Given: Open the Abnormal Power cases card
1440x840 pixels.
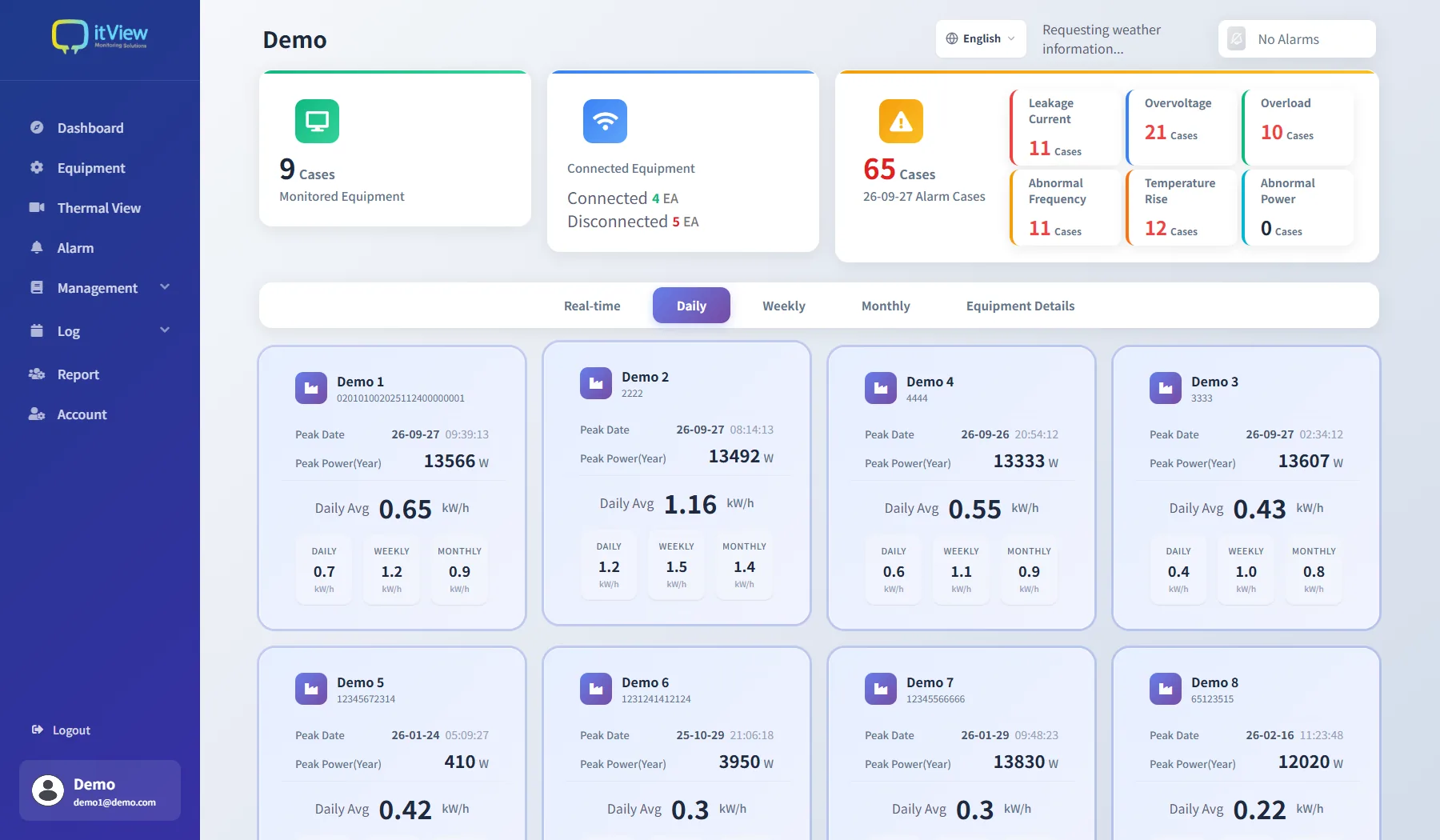Looking at the screenshot, I should point(1298,207).
